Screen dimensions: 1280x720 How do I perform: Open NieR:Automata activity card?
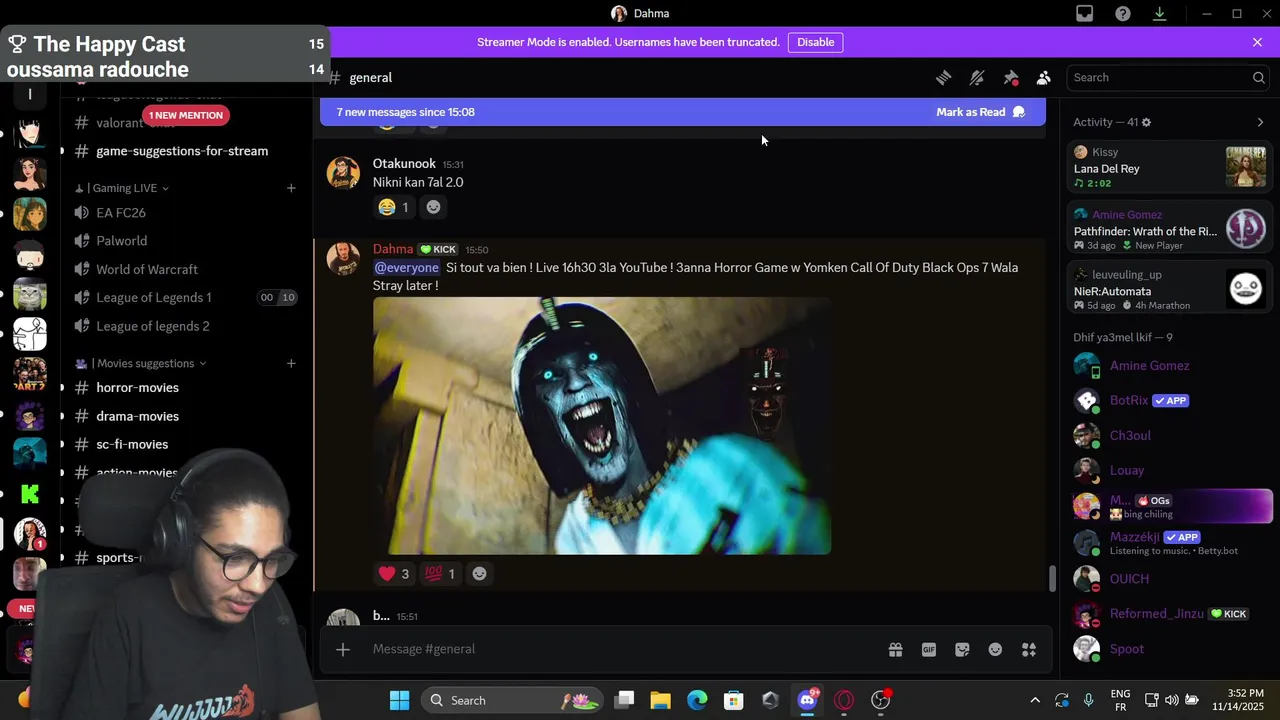1169,289
